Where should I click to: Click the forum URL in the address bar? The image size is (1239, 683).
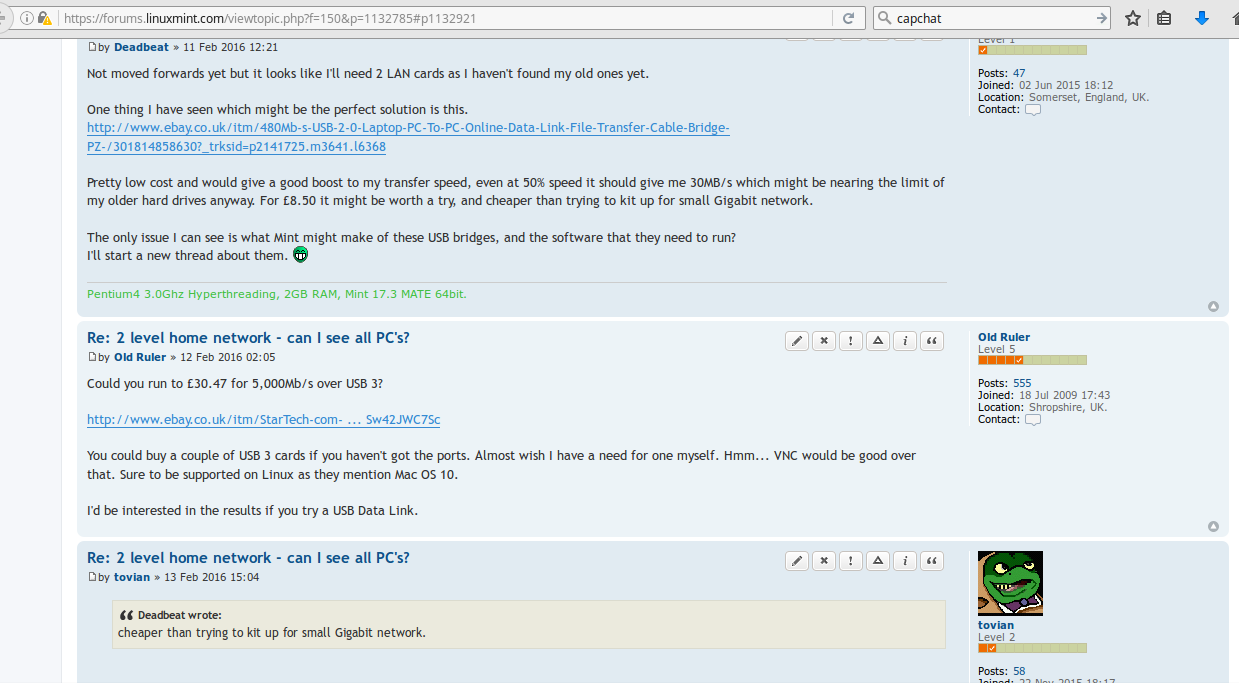[270, 18]
